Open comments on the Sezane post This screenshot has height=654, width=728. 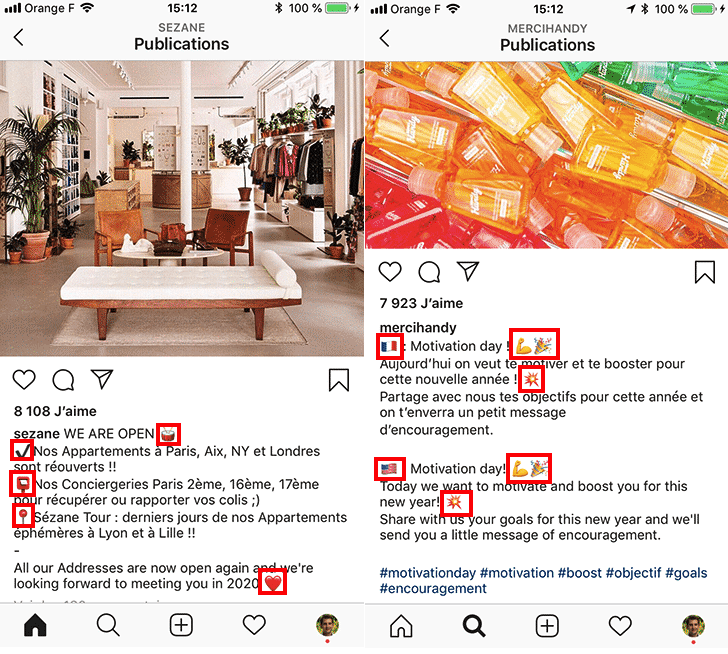pos(63,380)
